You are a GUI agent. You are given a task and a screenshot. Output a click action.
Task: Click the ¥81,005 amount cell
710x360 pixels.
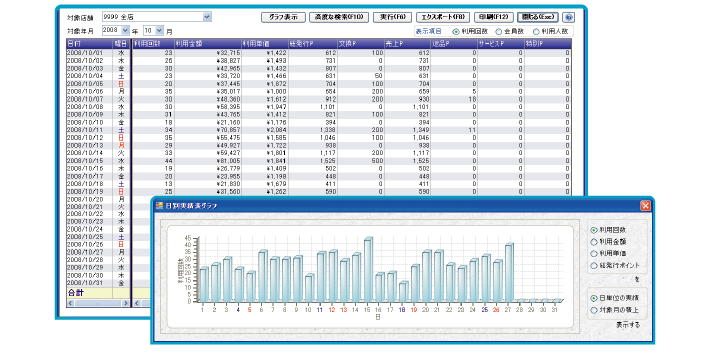(208, 161)
